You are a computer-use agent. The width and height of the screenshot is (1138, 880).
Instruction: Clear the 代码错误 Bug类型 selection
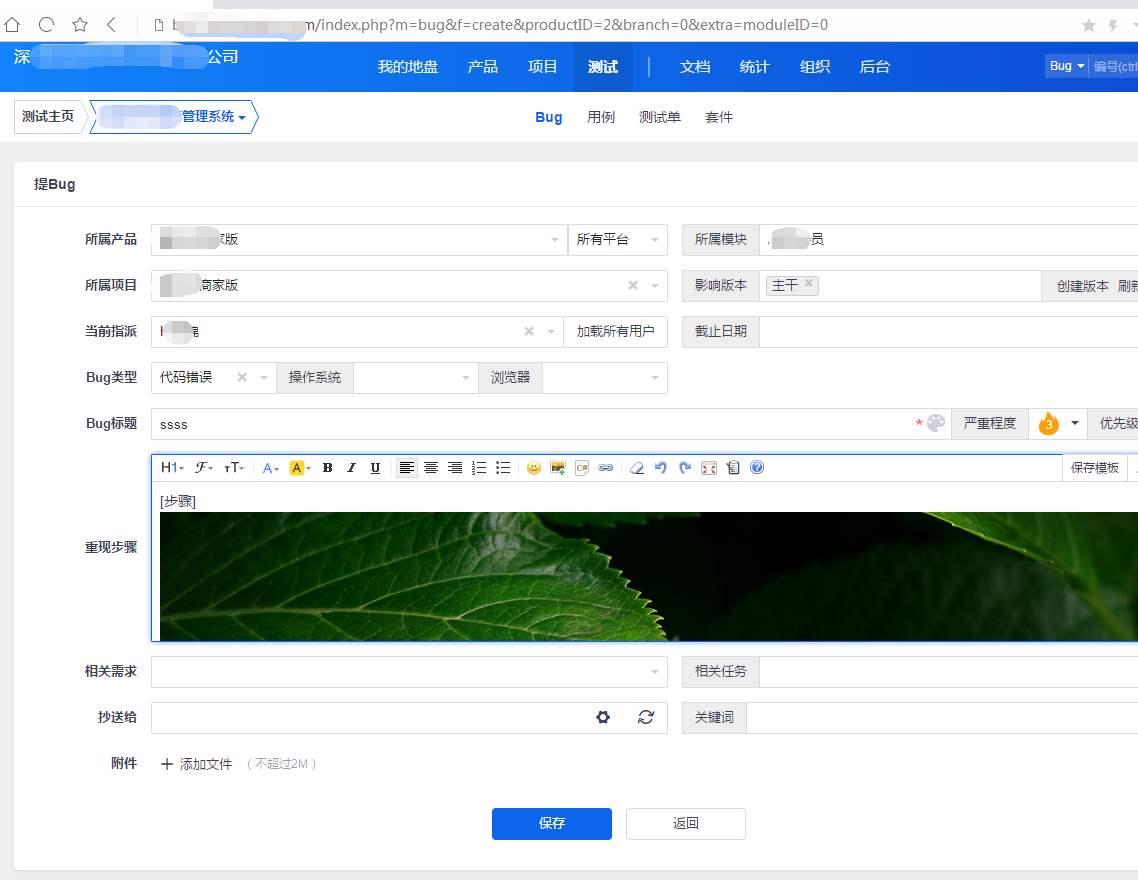click(x=242, y=377)
